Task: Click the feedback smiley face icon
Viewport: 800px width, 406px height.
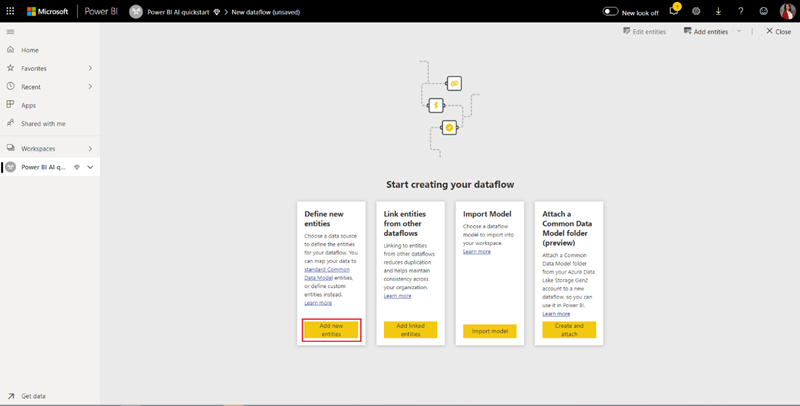Action: point(763,11)
